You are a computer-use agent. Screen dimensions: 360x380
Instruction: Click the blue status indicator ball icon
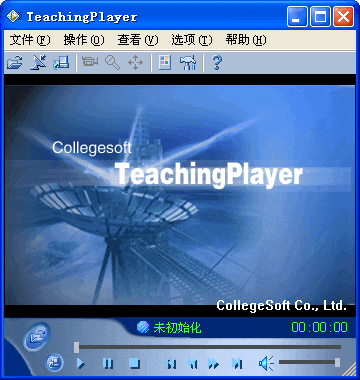pyautogui.click(x=143, y=327)
